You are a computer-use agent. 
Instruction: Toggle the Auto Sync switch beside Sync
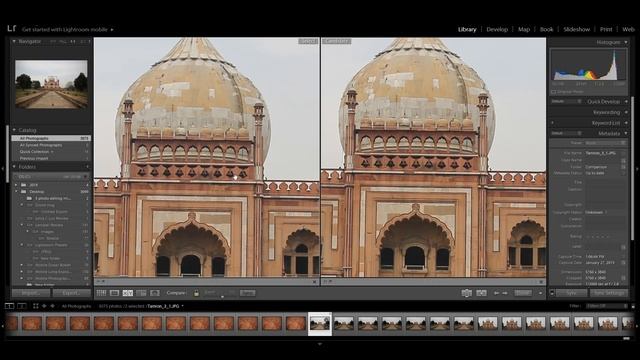(552, 293)
